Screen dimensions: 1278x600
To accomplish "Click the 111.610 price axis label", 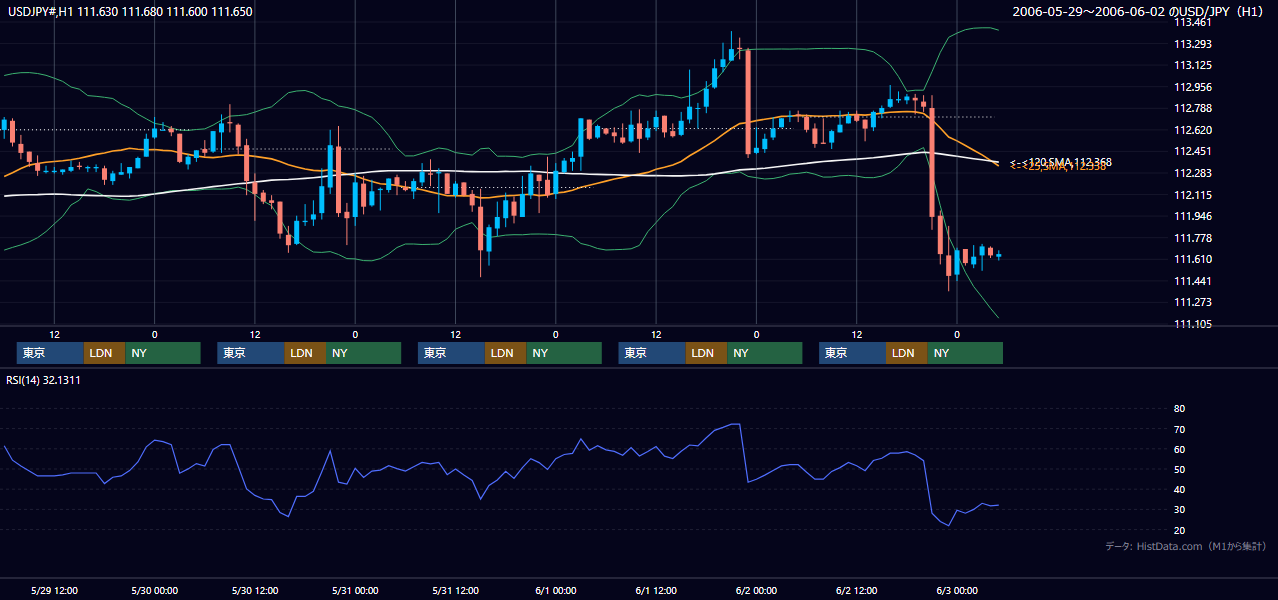I will pos(1193,260).
